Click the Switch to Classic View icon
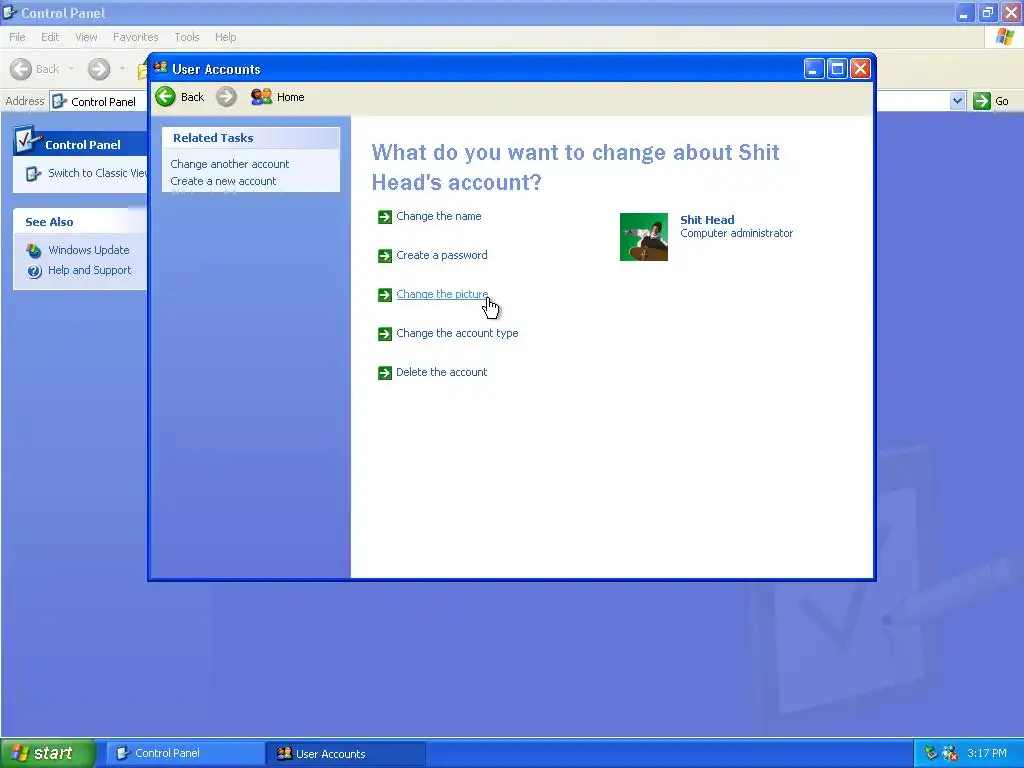This screenshot has width=1024, height=768. (x=33, y=174)
